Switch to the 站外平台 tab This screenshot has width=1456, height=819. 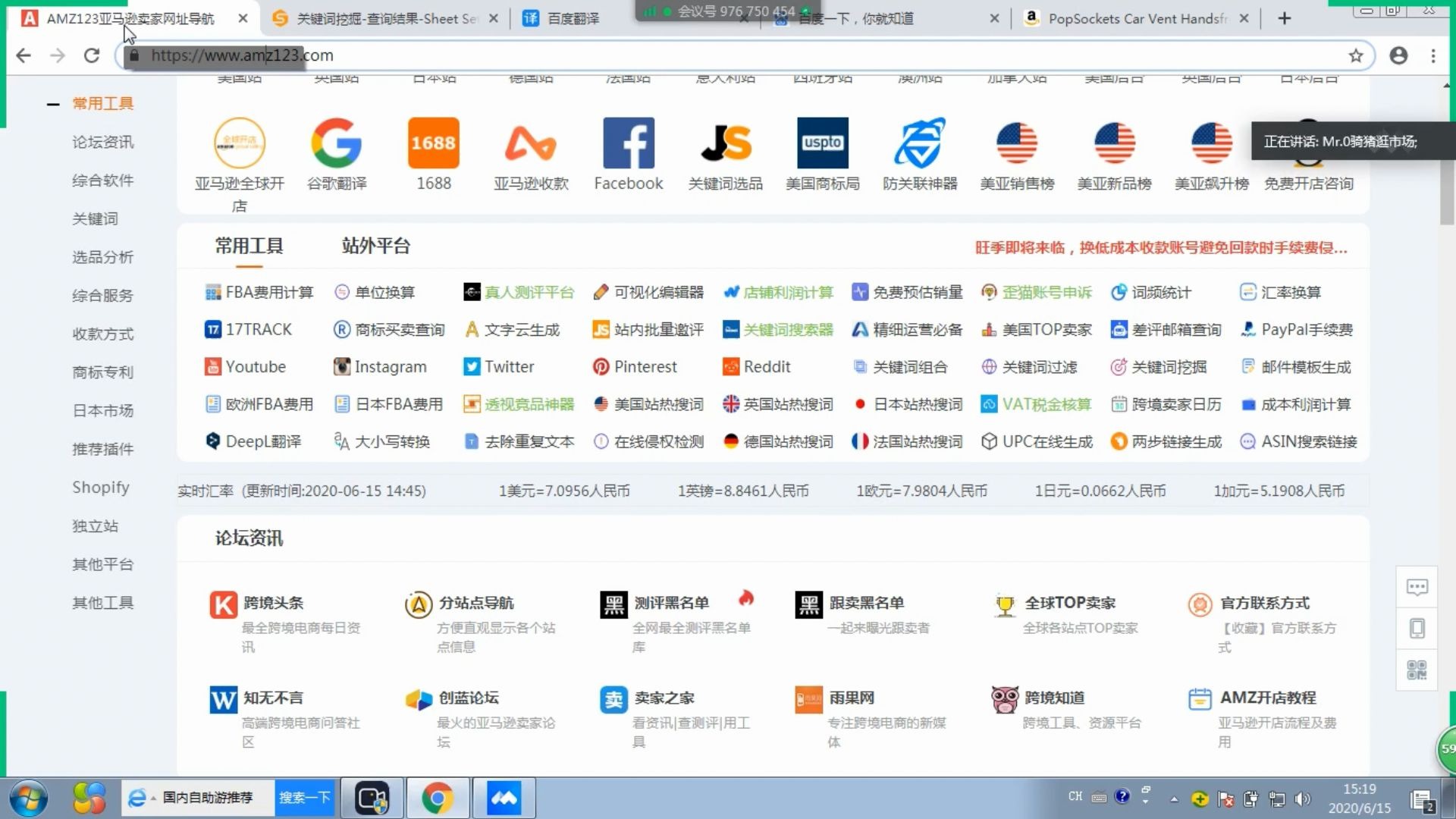click(x=375, y=246)
